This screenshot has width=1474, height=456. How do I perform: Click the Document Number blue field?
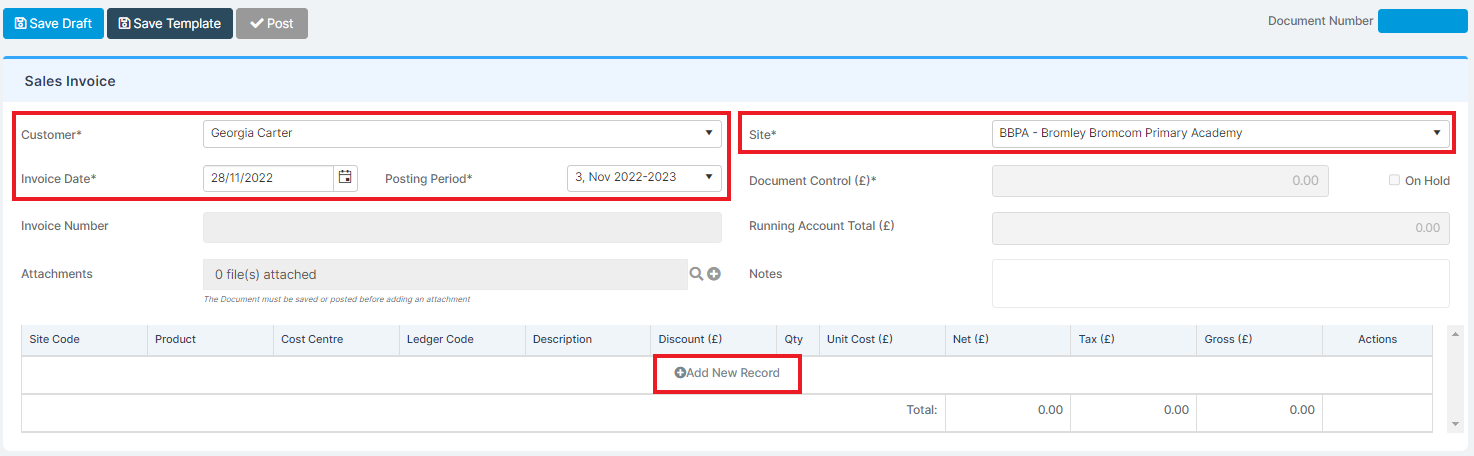1423,21
